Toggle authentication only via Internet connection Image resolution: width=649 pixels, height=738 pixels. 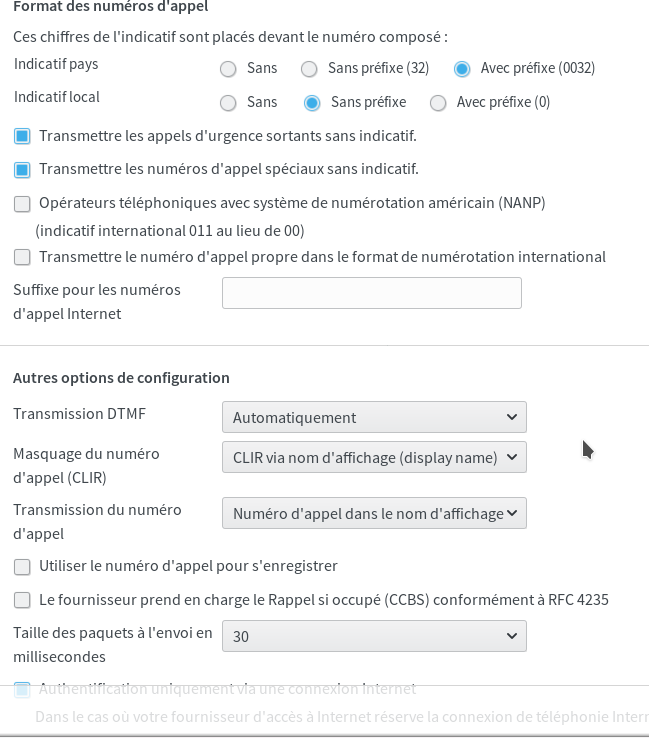click(22, 689)
